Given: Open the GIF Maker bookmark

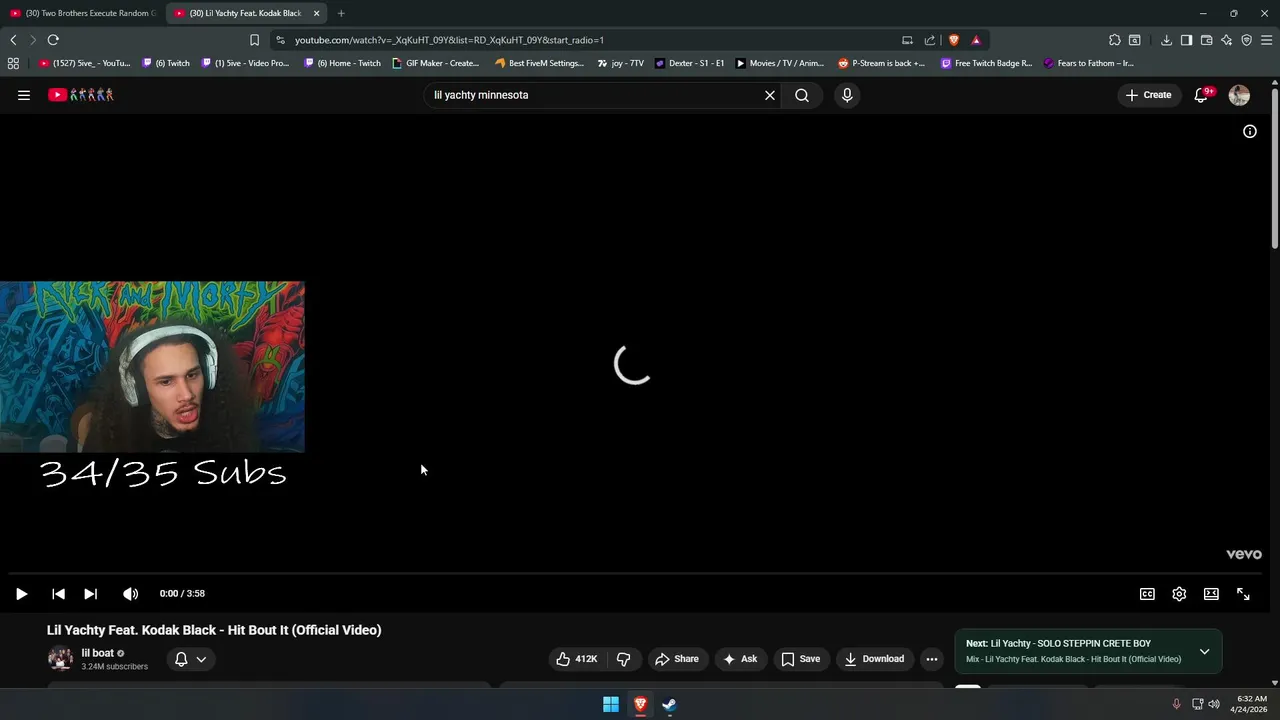Looking at the screenshot, I should coord(436,63).
